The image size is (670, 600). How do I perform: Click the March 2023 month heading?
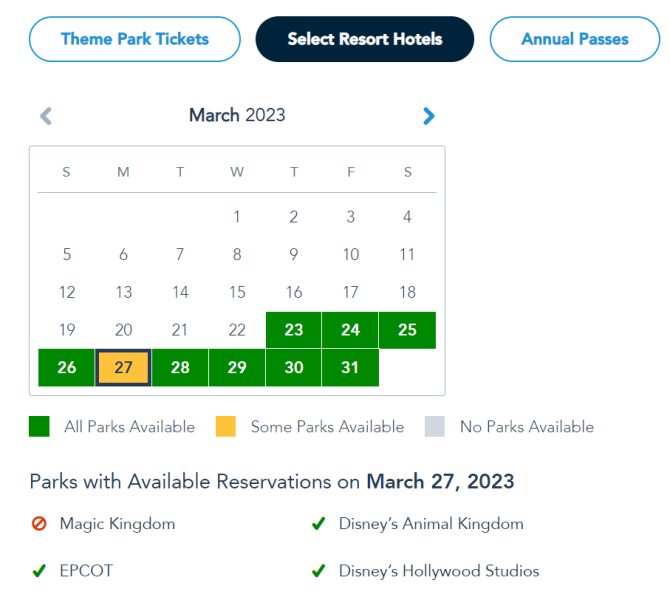coord(237,115)
